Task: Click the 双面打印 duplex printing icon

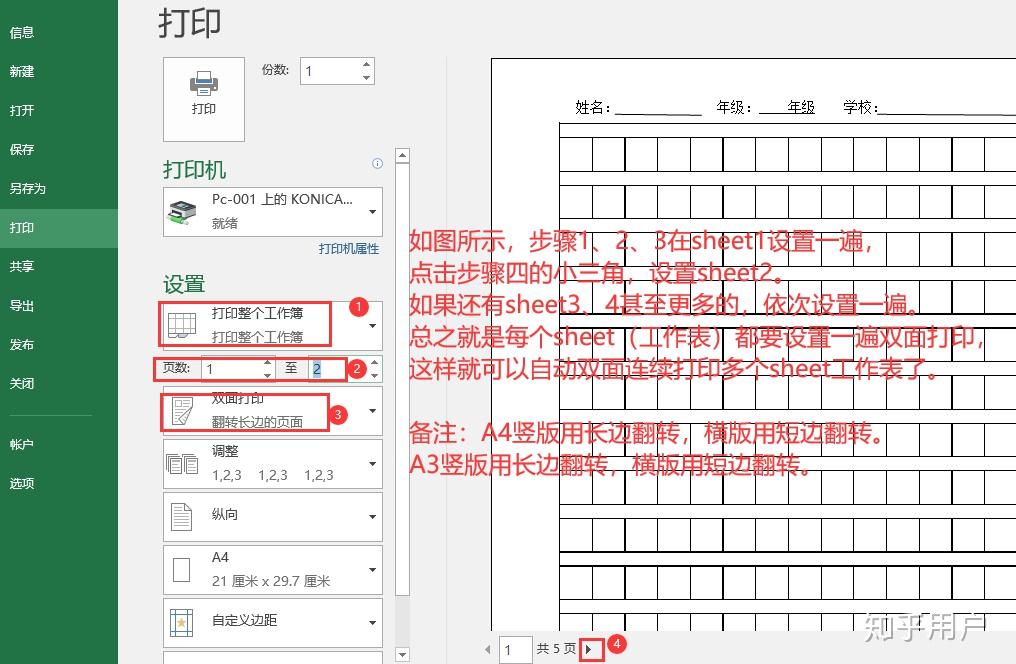Action: (x=183, y=411)
